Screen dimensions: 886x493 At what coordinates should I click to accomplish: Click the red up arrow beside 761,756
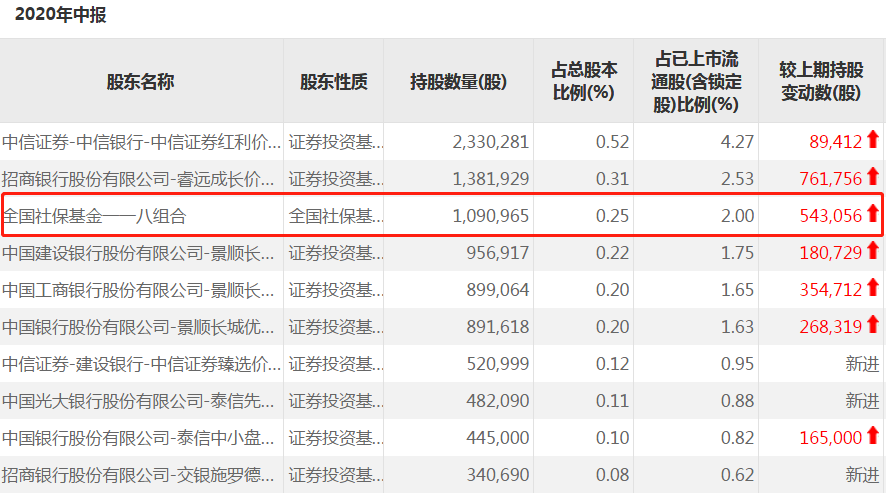[873, 177]
